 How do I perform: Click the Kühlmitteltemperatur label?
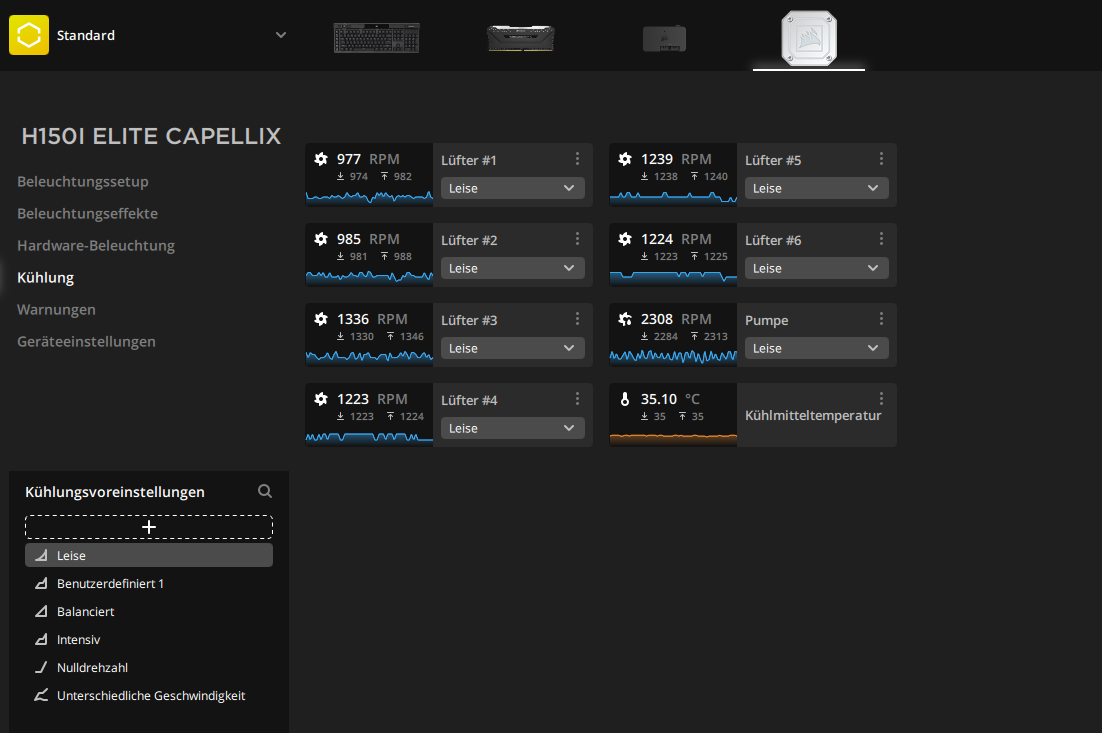click(813, 415)
